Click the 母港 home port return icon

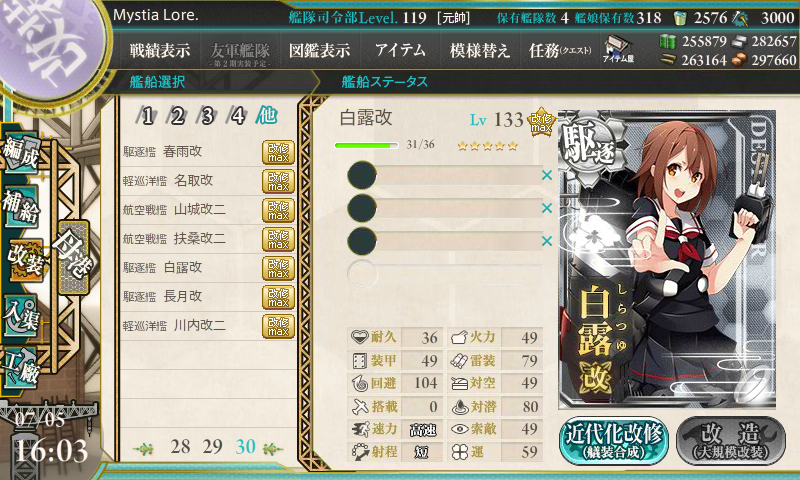(x=74, y=257)
